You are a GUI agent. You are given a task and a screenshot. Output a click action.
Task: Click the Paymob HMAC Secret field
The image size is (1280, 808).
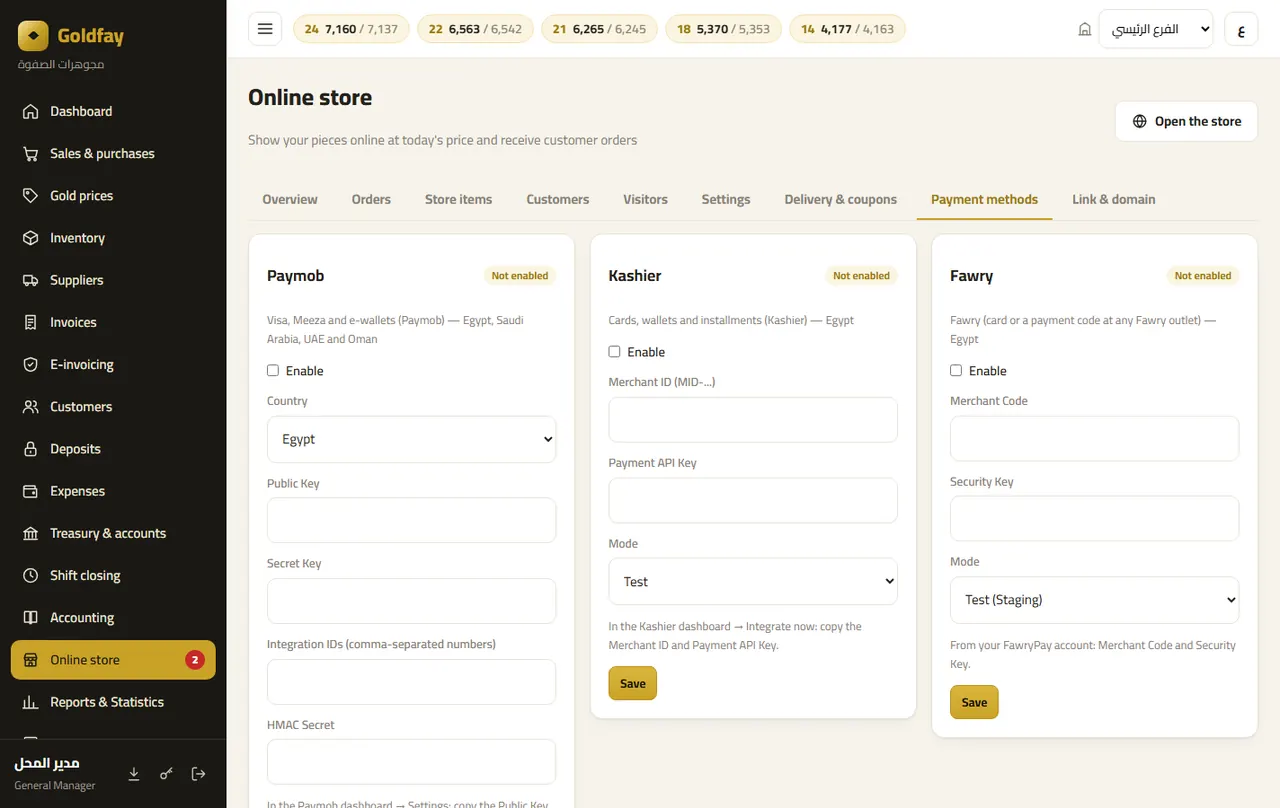(411, 762)
